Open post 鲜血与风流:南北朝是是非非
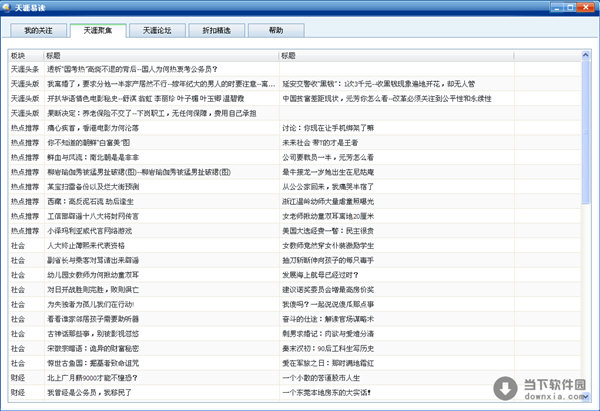600x411 pixels. click(x=93, y=157)
